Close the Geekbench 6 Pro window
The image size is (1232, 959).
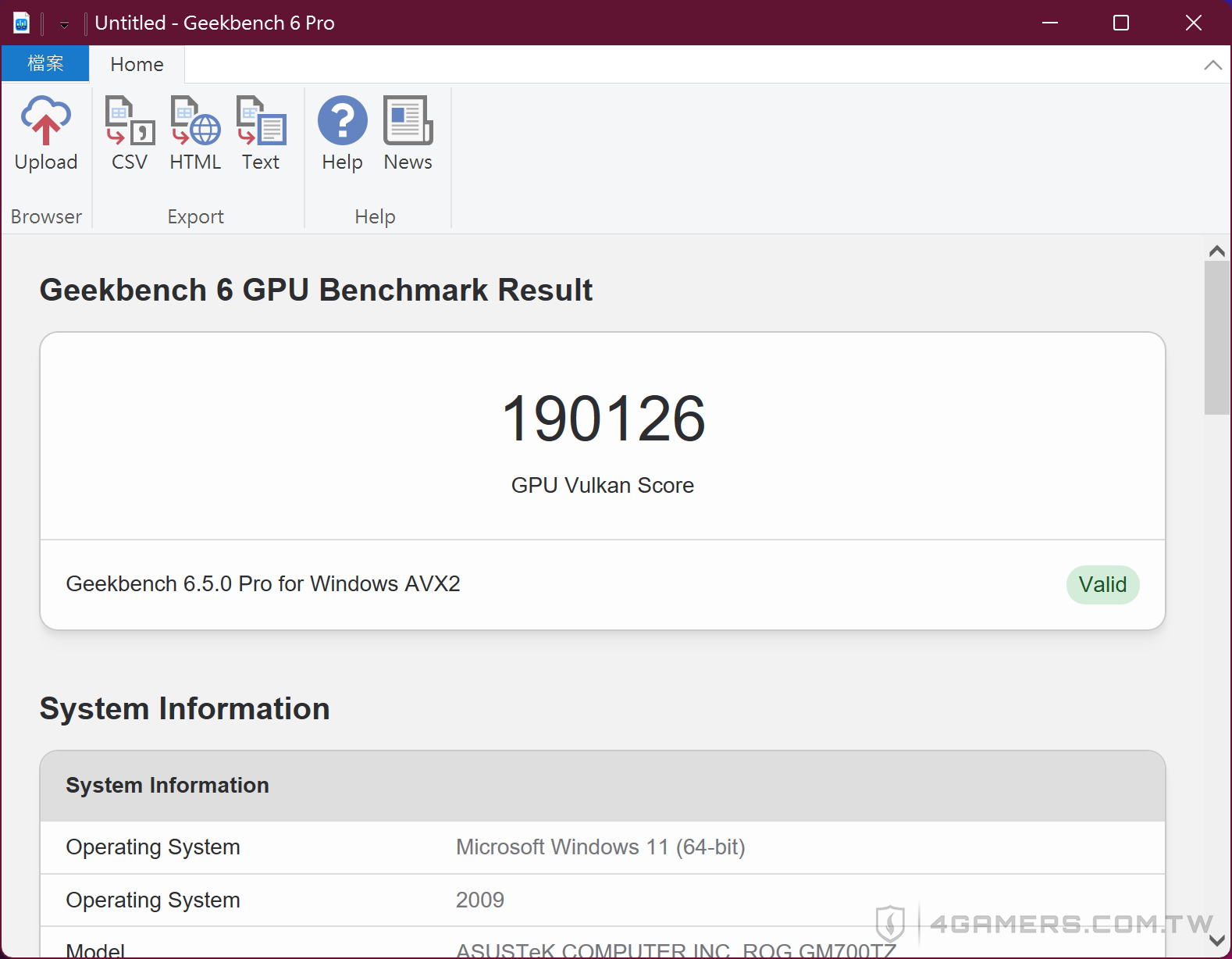pyautogui.click(x=1193, y=23)
